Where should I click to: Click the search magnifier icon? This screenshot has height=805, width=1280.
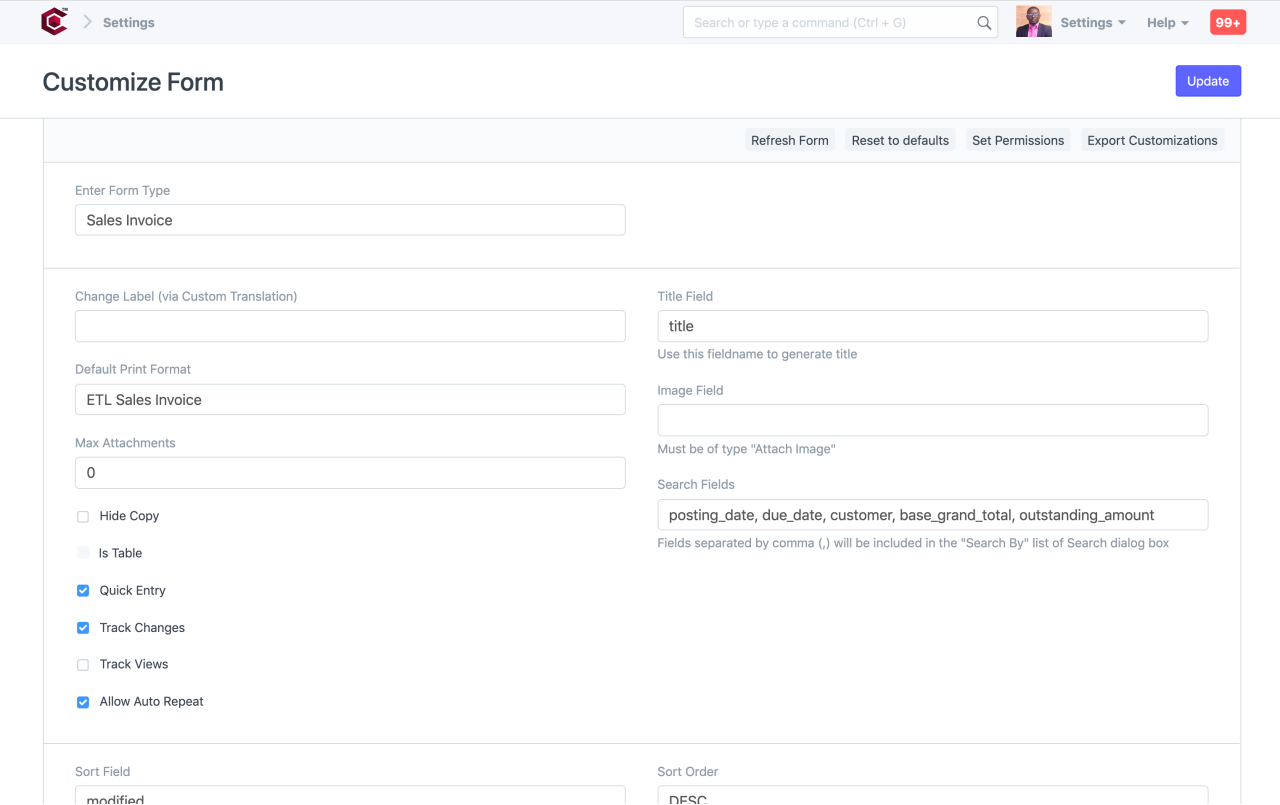[x=983, y=21]
